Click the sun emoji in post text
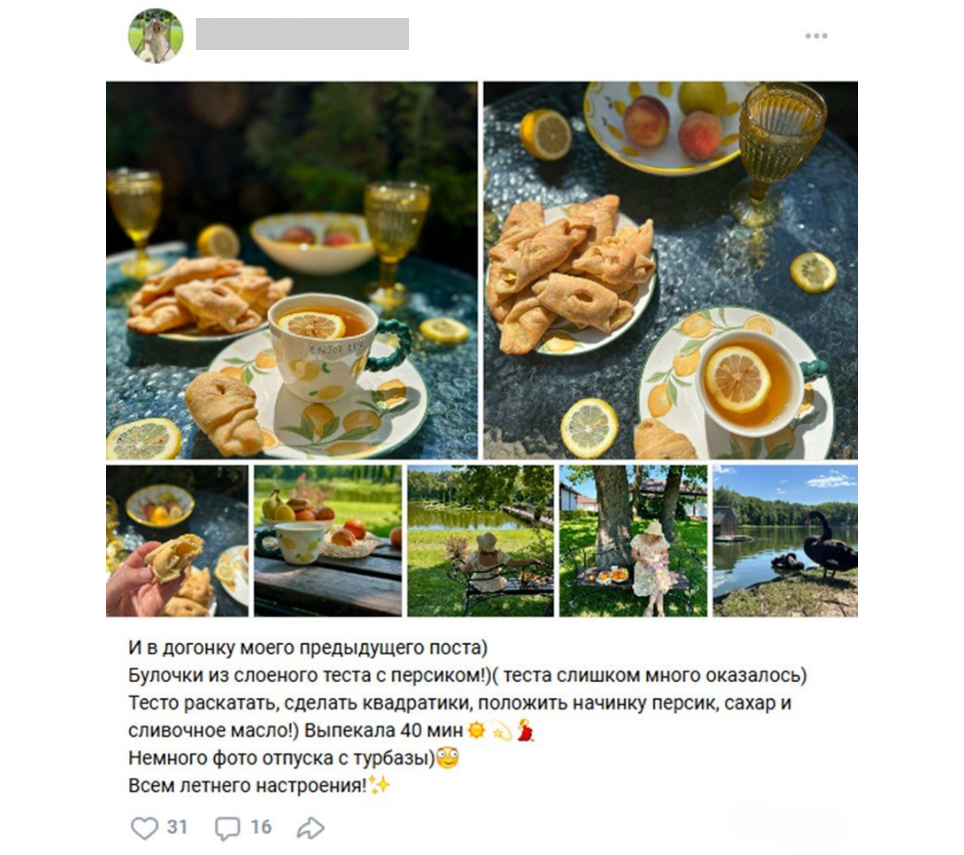This screenshot has height=855, width=964. (x=476, y=730)
